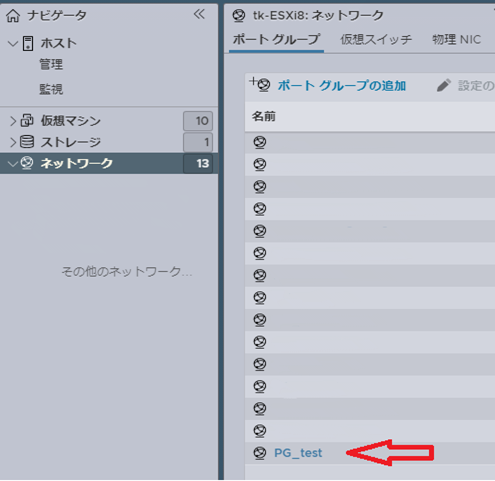
Task: Select the ポート グループ tab
Action: point(276,40)
